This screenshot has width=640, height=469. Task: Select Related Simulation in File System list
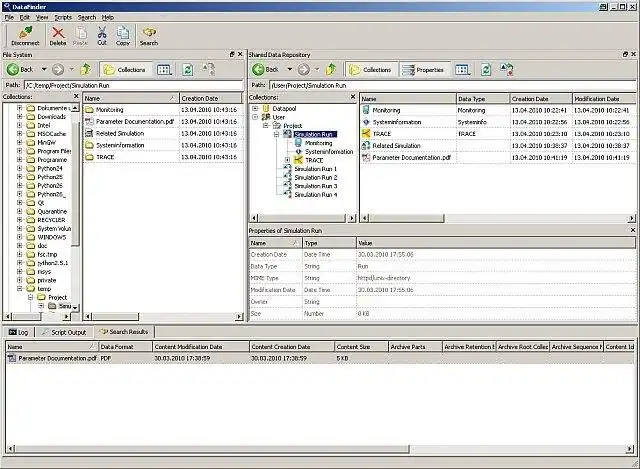120,133
